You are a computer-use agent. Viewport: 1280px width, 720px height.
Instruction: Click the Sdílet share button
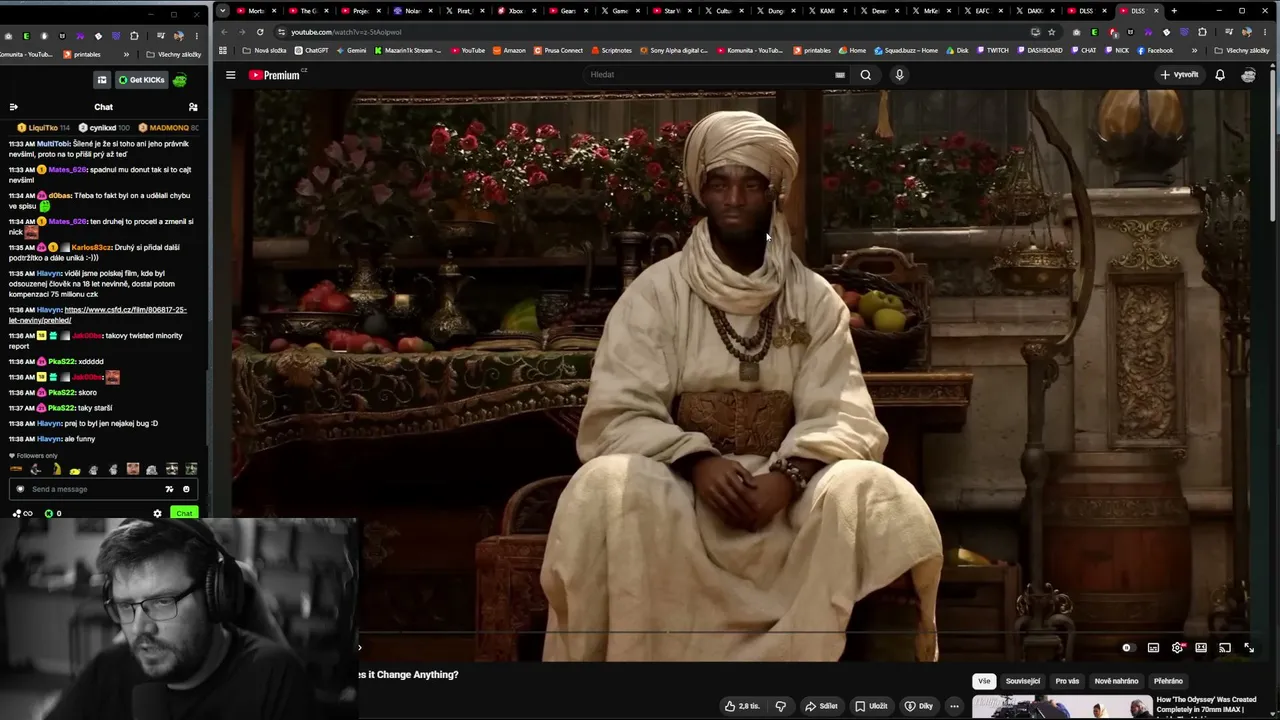tap(822, 706)
